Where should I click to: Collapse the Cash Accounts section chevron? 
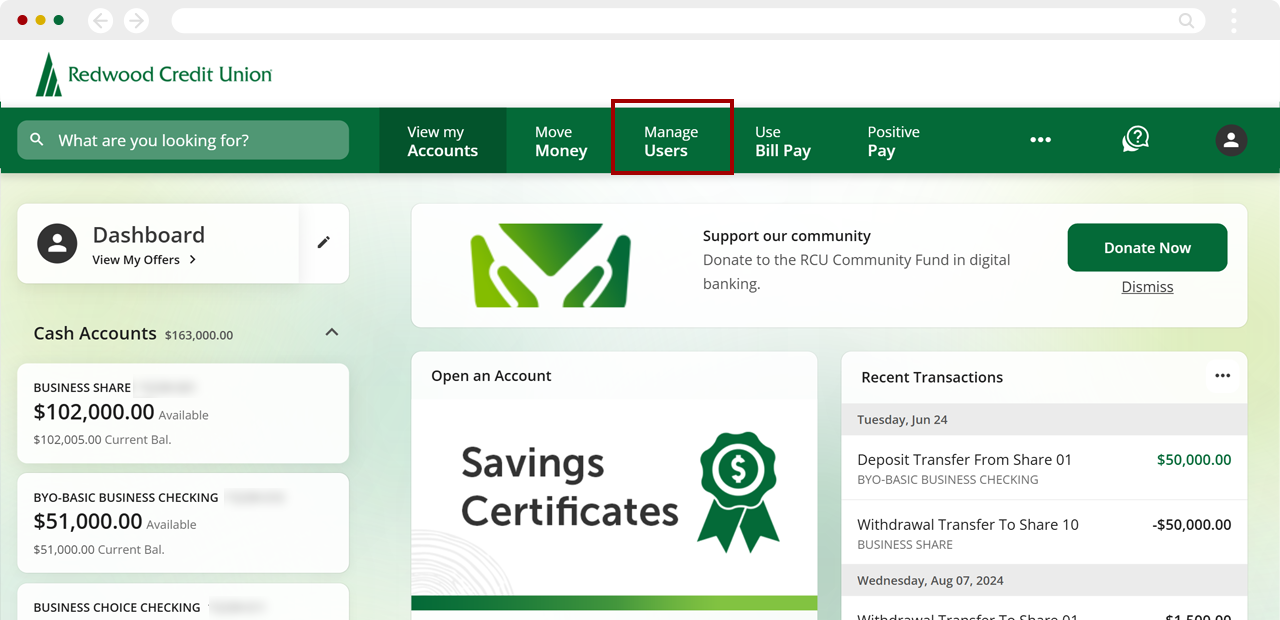coord(332,332)
